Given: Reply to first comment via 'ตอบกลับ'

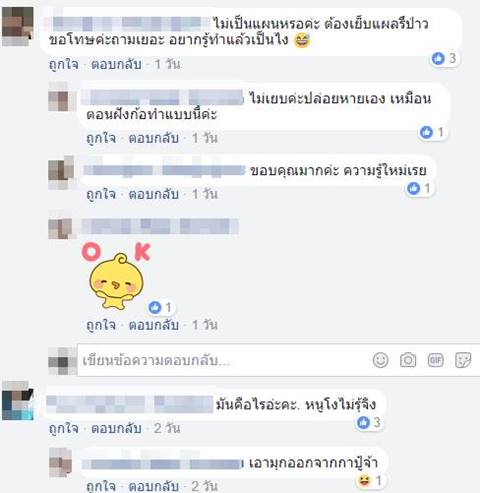Looking at the screenshot, I should tap(116, 64).
